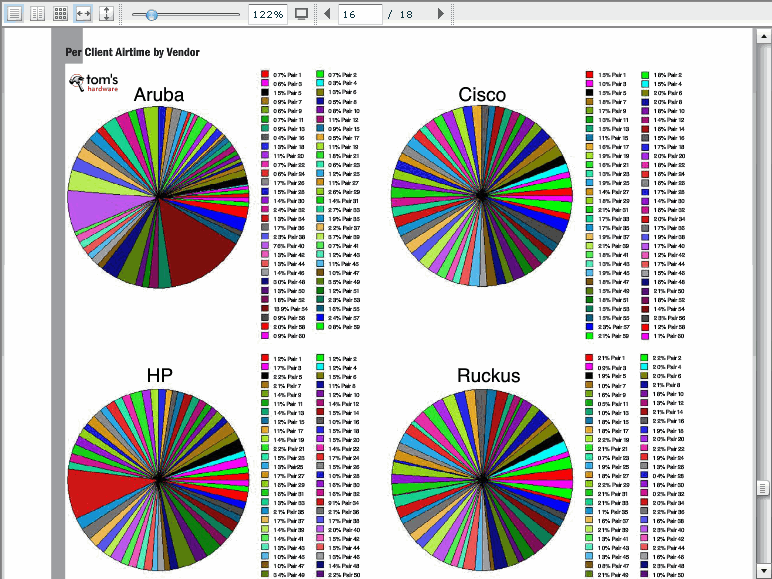Switch to two-page side-by-side view
The image size is (772, 579).
point(37,14)
